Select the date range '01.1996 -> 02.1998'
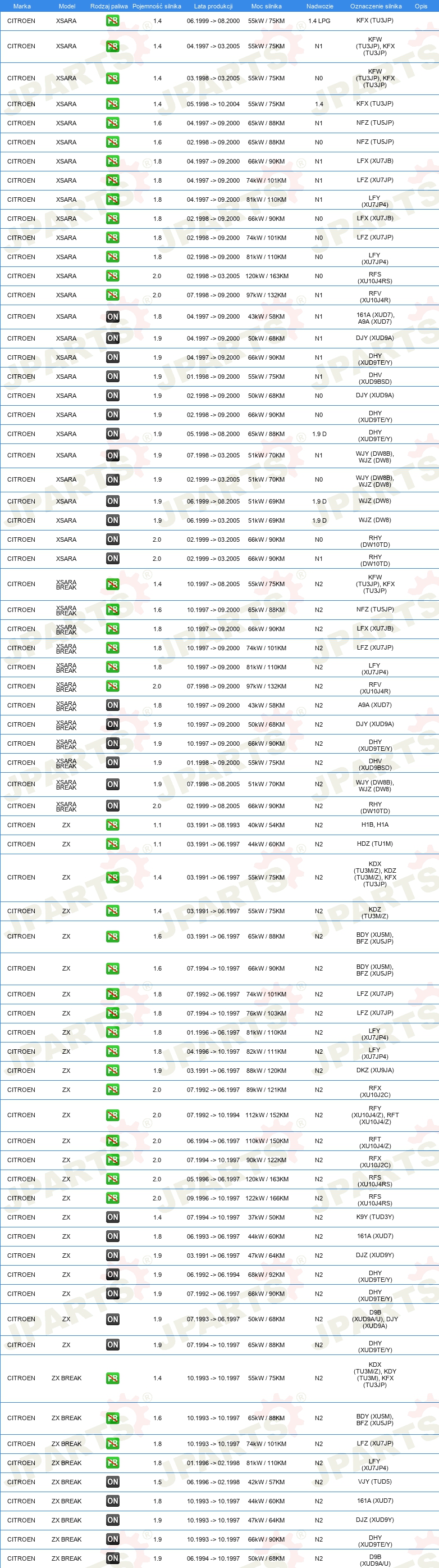The height and width of the screenshot is (1568, 439). click(x=213, y=1463)
